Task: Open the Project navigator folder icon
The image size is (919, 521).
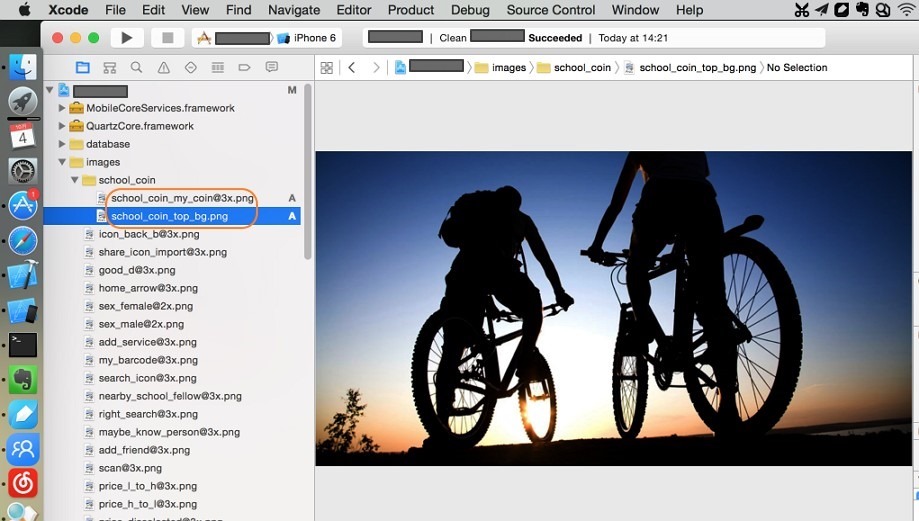Action: 83,68
